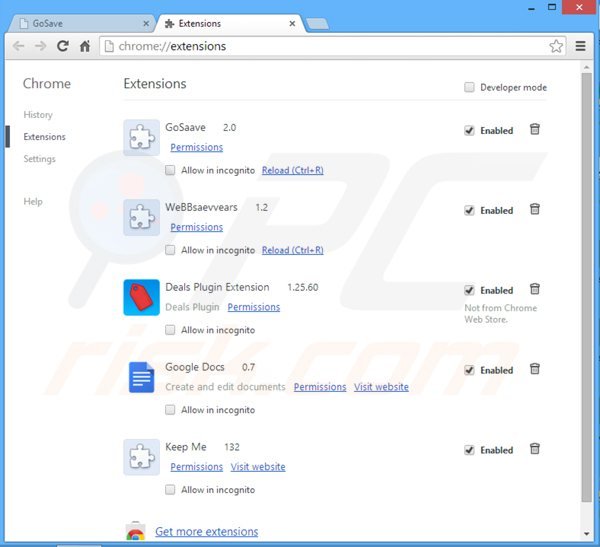The width and height of the screenshot is (600, 547).
Task: Switch to the GoSave tab
Action: pos(81,24)
